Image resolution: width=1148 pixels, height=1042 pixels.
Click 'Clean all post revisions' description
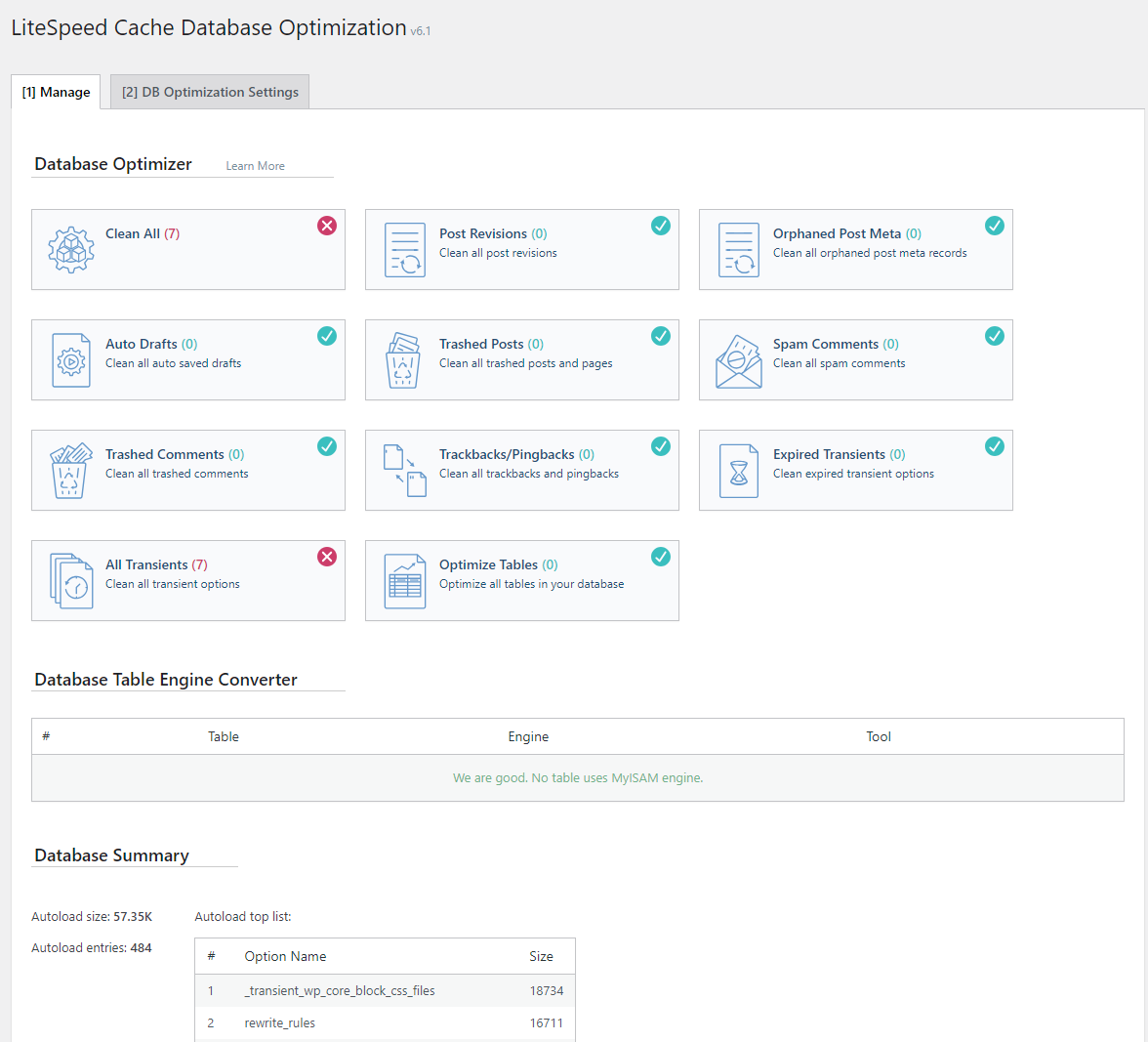click(498, 253)
